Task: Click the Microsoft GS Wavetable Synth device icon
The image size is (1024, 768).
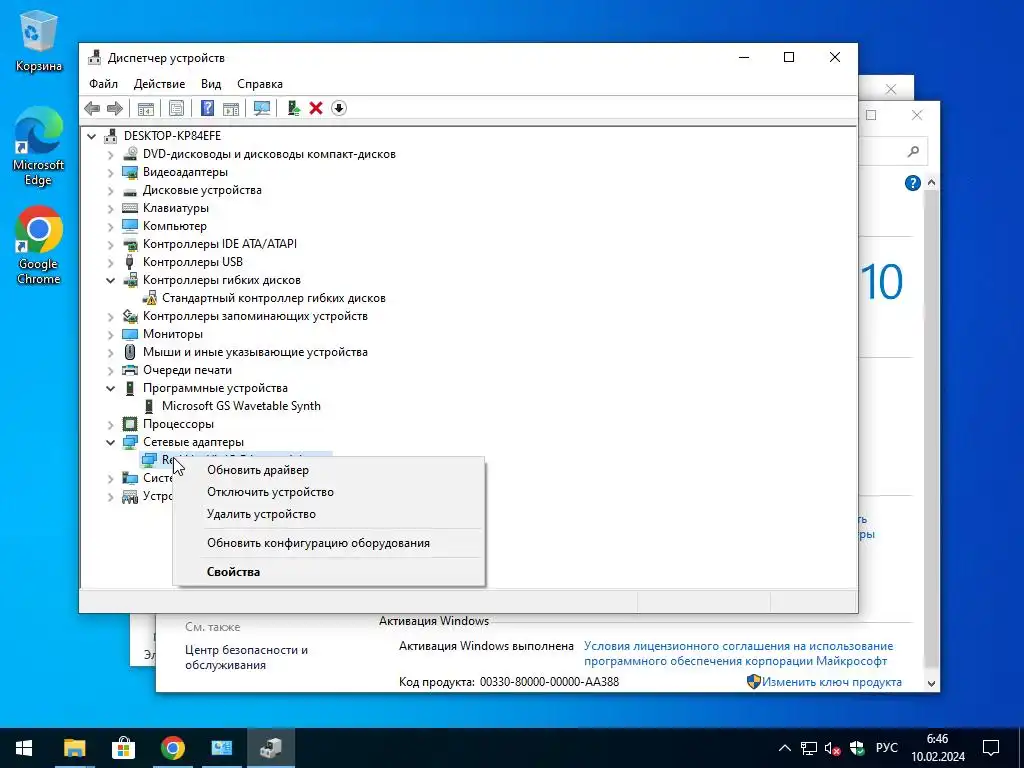Action: [149, 406]
